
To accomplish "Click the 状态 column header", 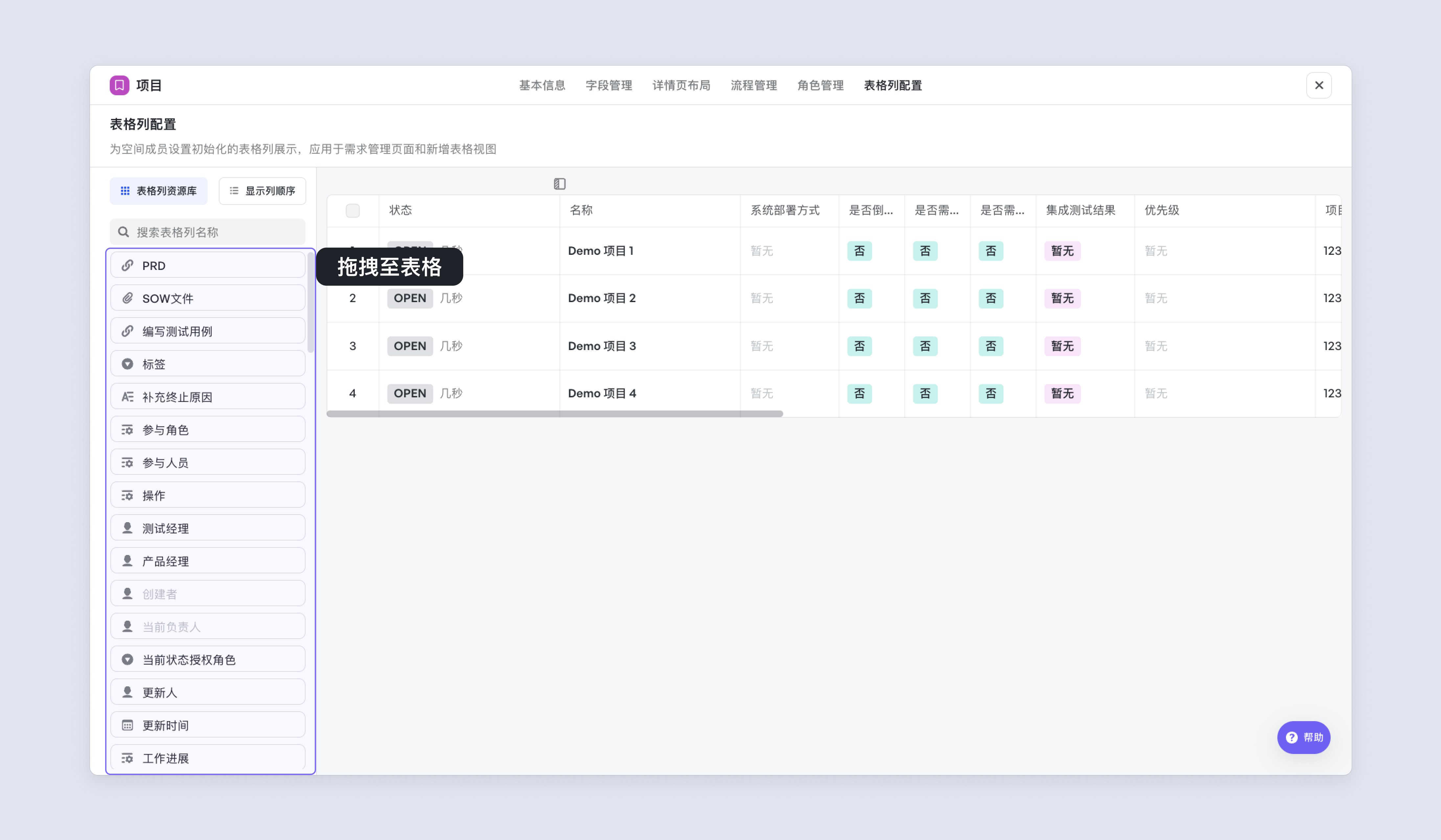I will coord(469,210).
